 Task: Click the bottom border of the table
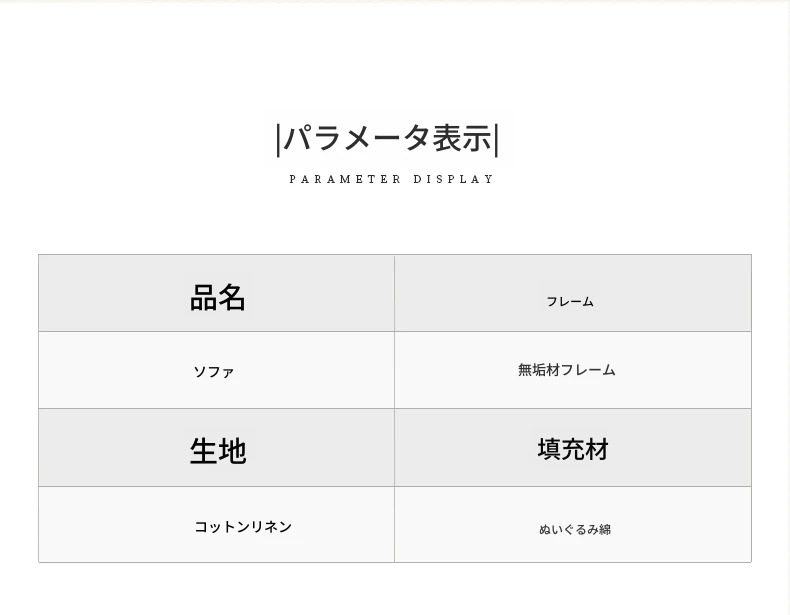click(395, 562)
